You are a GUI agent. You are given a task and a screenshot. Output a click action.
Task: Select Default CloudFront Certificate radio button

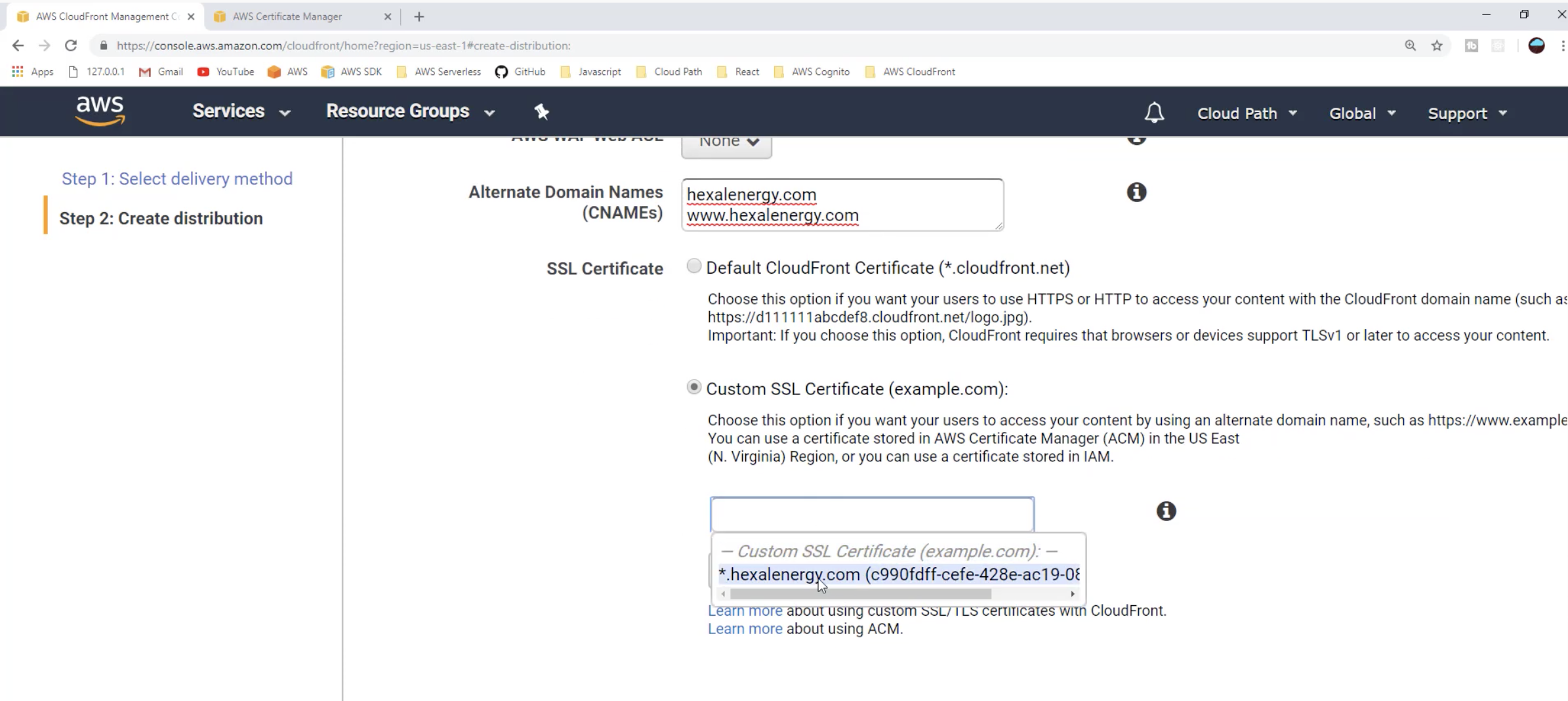(x=693, y=266)
